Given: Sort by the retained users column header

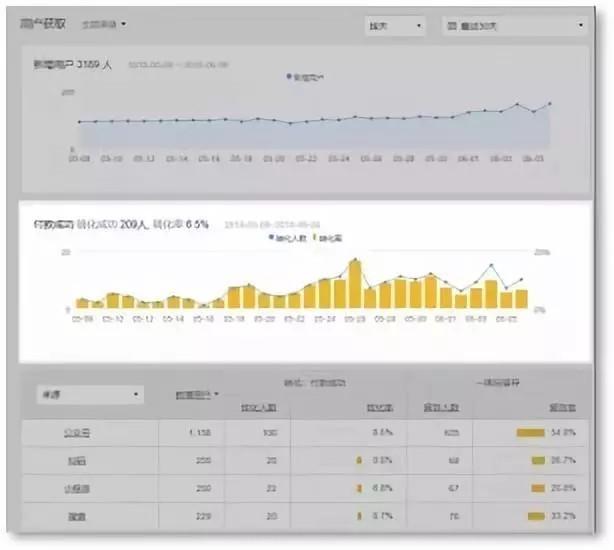Looking at the screenshot, I should click(441, 408).
